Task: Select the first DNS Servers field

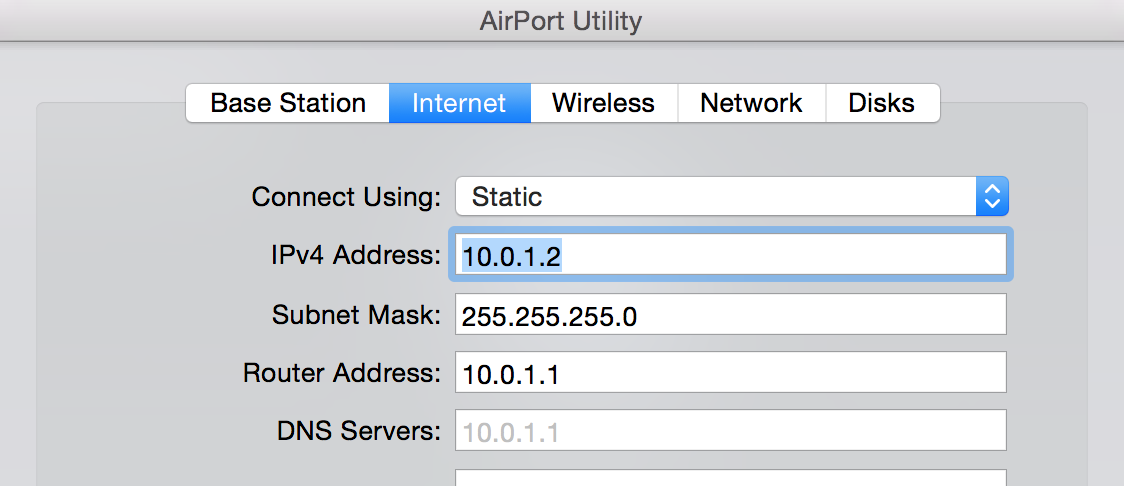Action: tap(731, 431)
